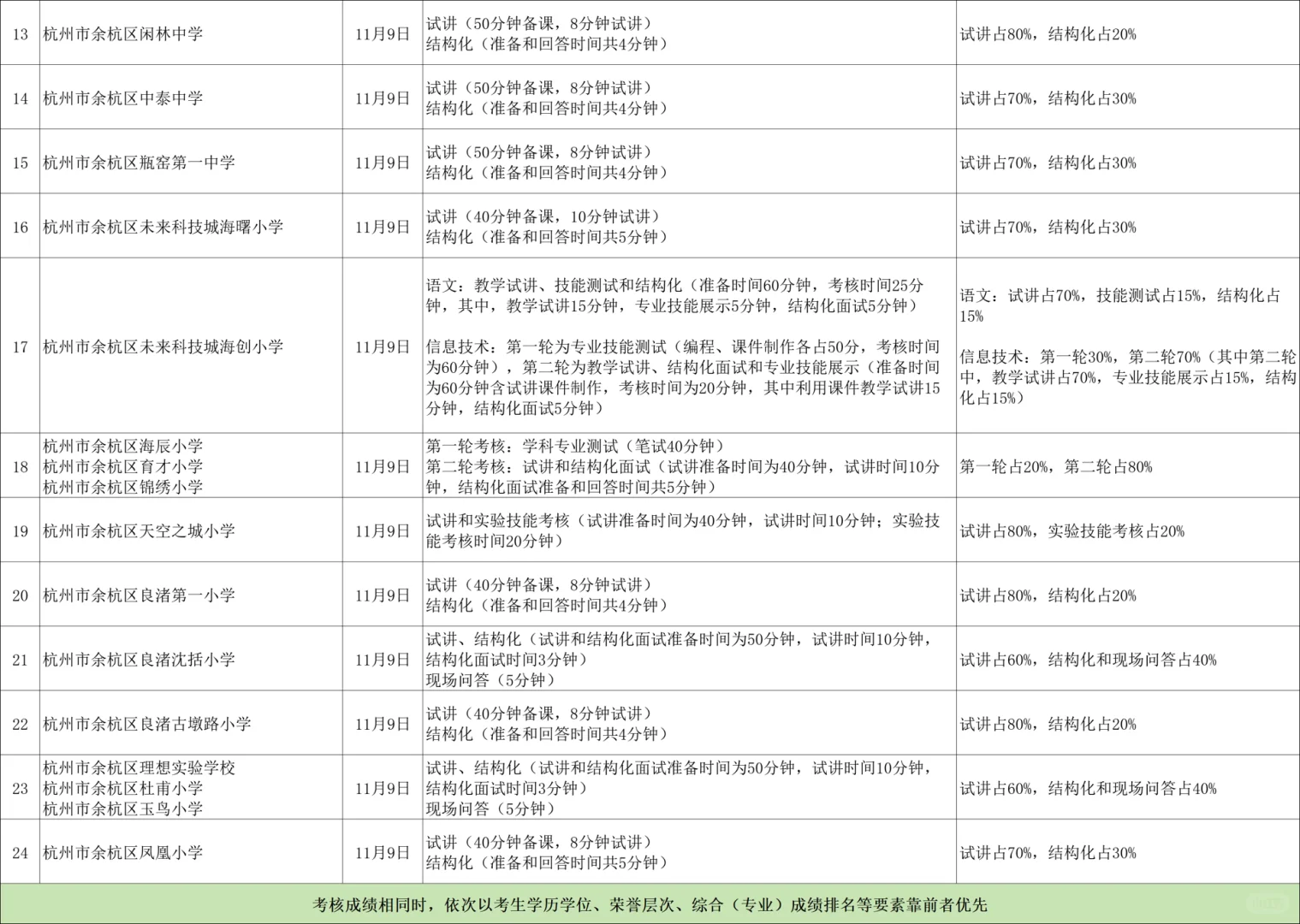
Task: Click the assessment format cell for 良渚古墩路小学
Action: click(x=689, y=724)
